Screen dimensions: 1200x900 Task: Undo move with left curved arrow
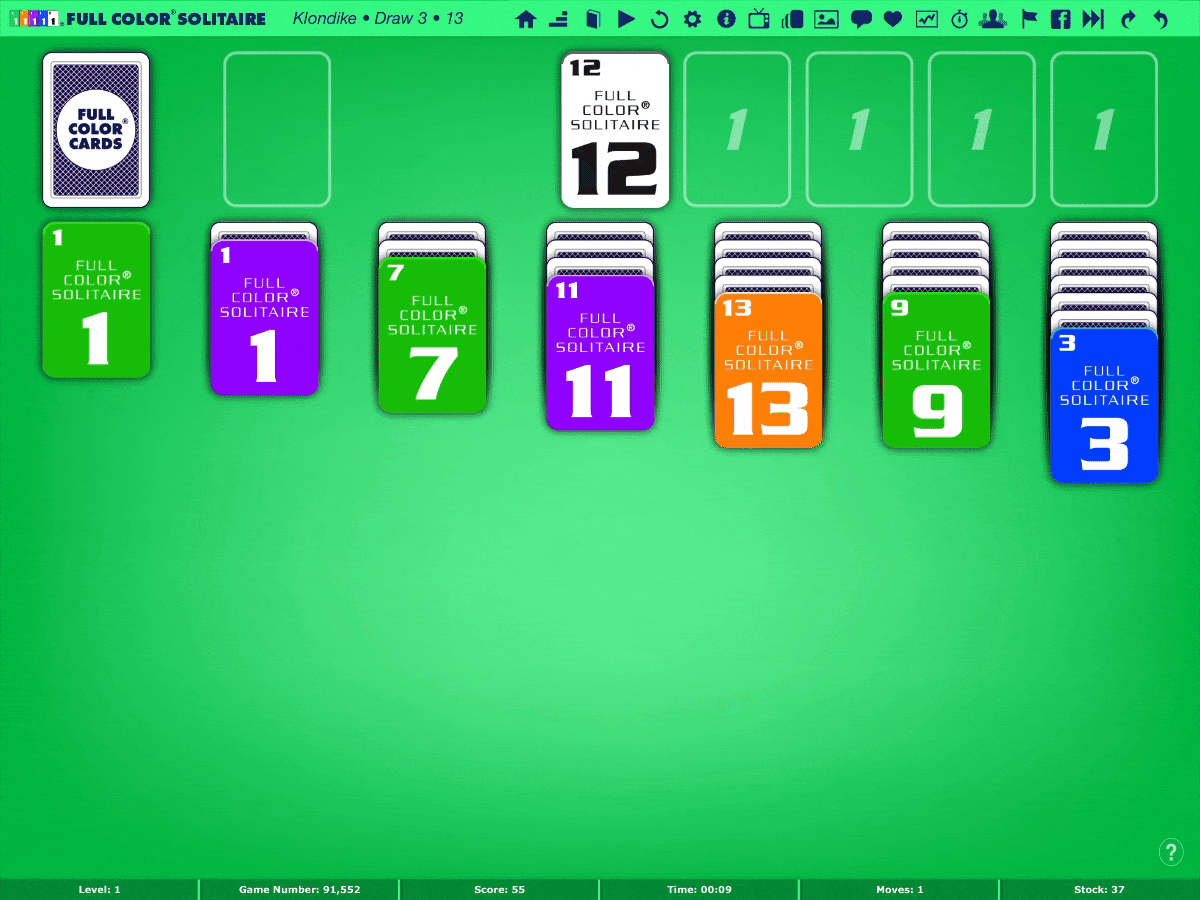coord(1161,19)
